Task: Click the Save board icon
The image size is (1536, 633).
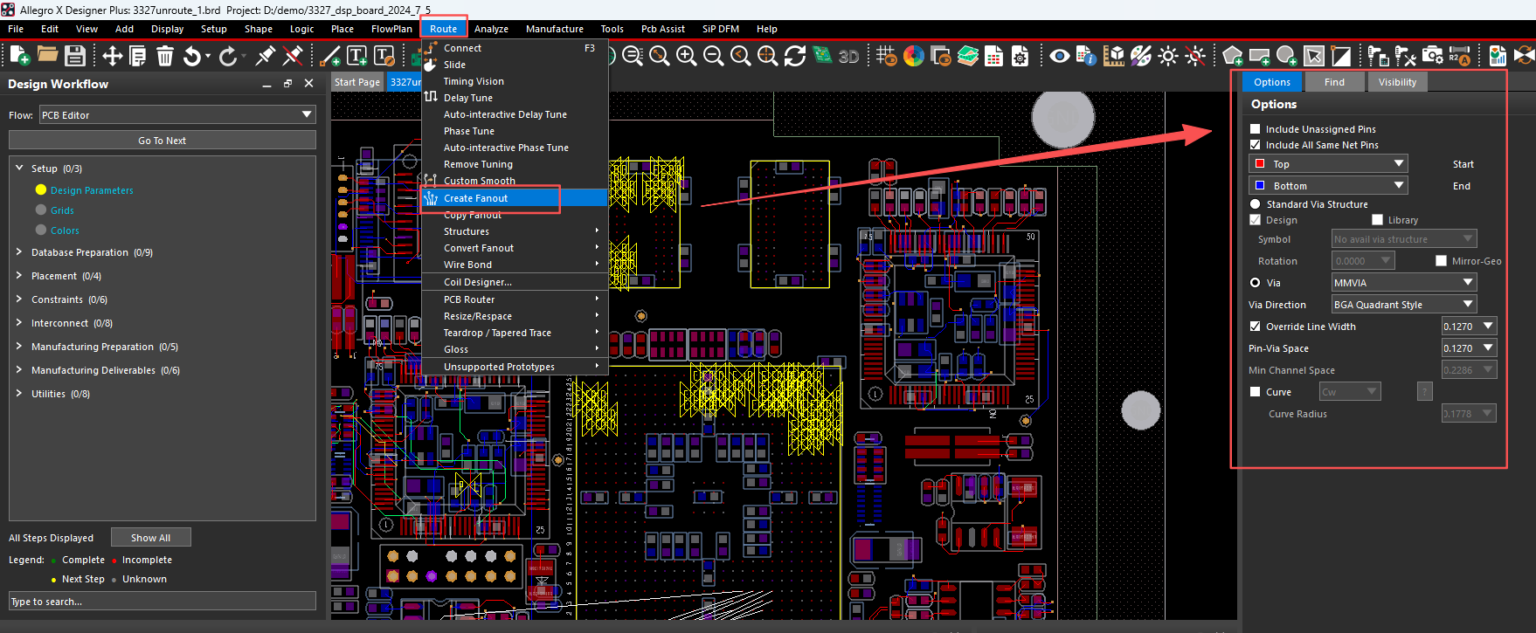Action: click(x=74, y=57)
